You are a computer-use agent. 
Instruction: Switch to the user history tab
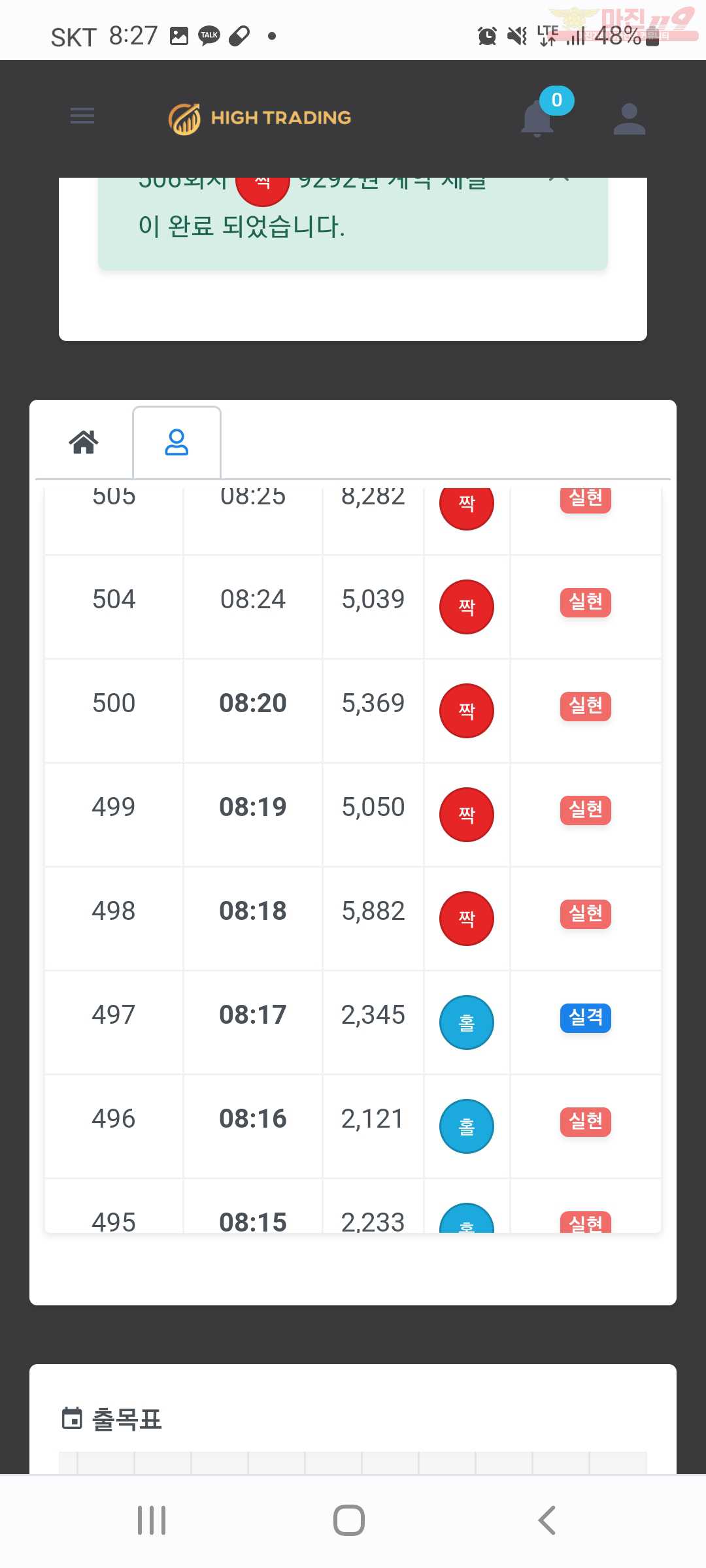click(x=176, y=442)
